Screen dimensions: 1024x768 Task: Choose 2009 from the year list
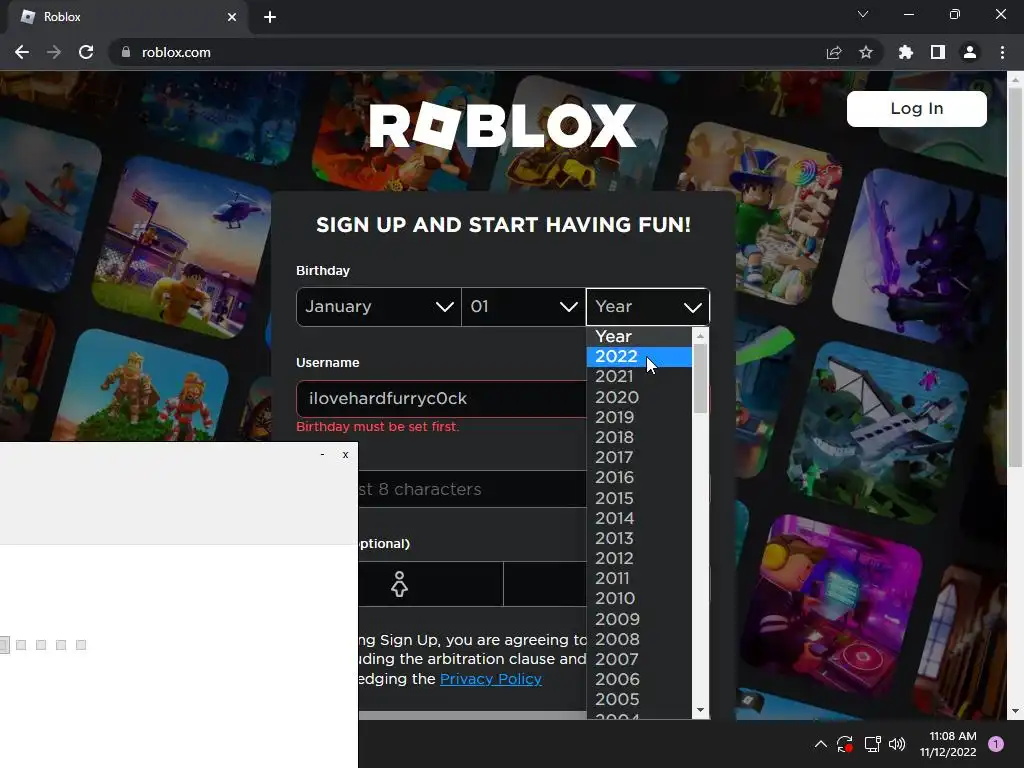(639, 618)
